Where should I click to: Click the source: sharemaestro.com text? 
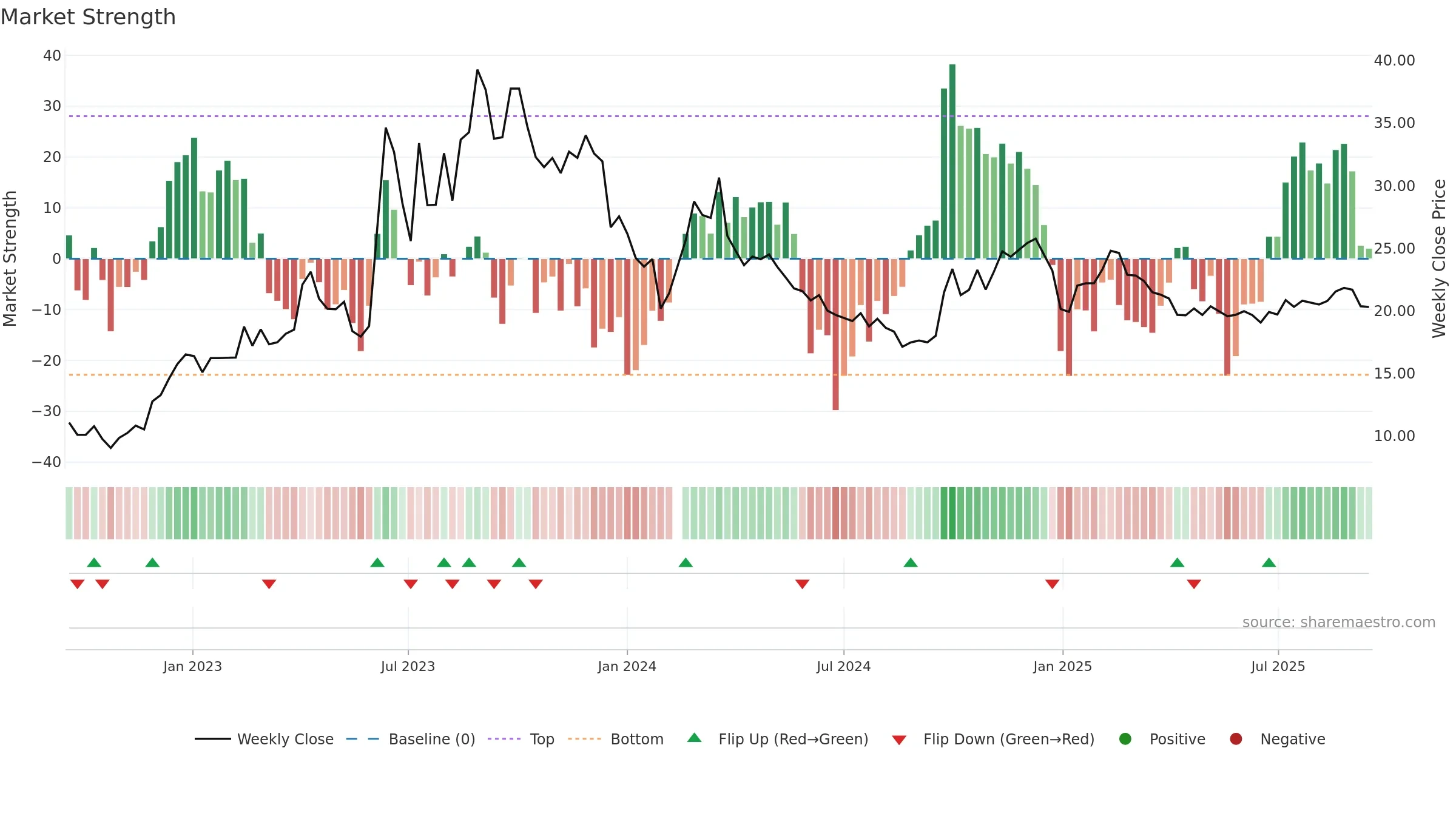(x=1339, y=622)
